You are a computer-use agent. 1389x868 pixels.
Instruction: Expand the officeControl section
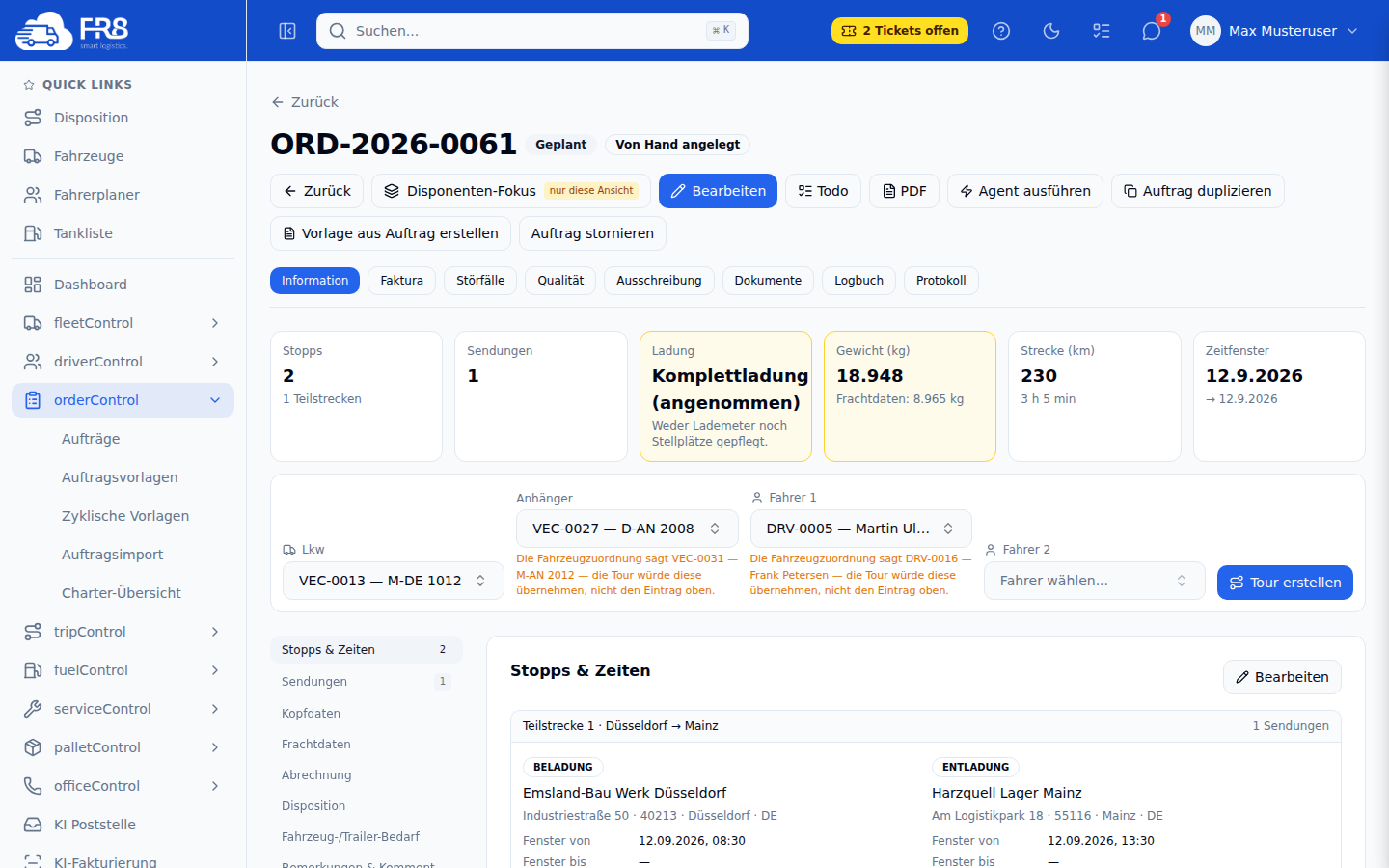click(x=123, y=786)
